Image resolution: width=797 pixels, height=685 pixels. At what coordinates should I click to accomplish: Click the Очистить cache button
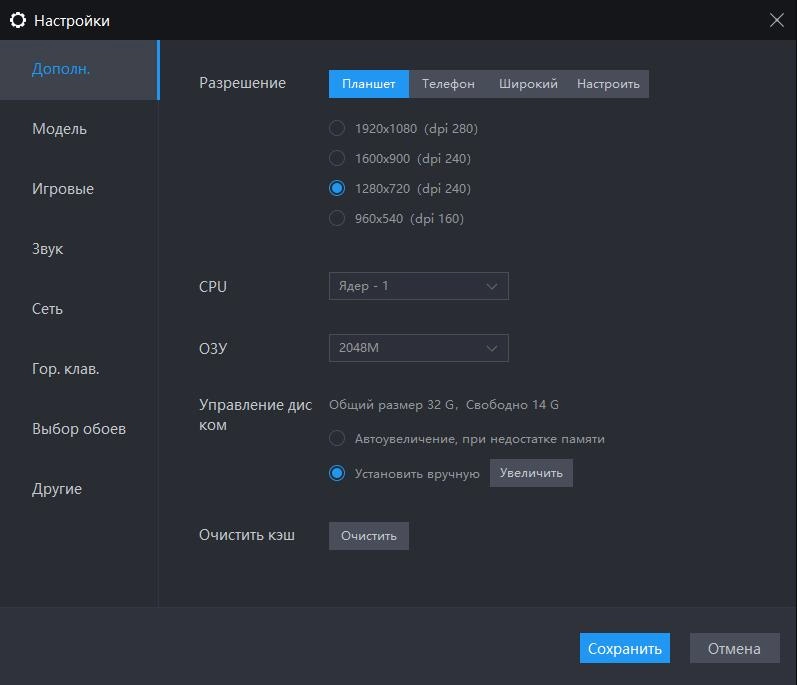pyautogui.click(x=369, y=536)
